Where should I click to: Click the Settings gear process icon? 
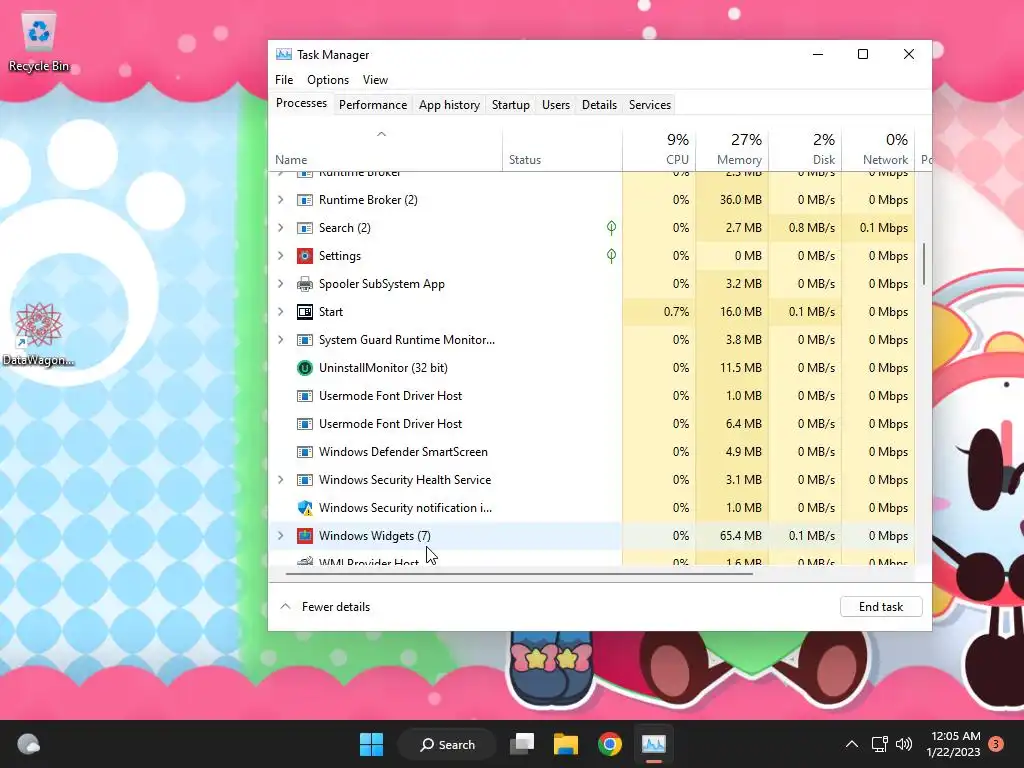(304, 256)
